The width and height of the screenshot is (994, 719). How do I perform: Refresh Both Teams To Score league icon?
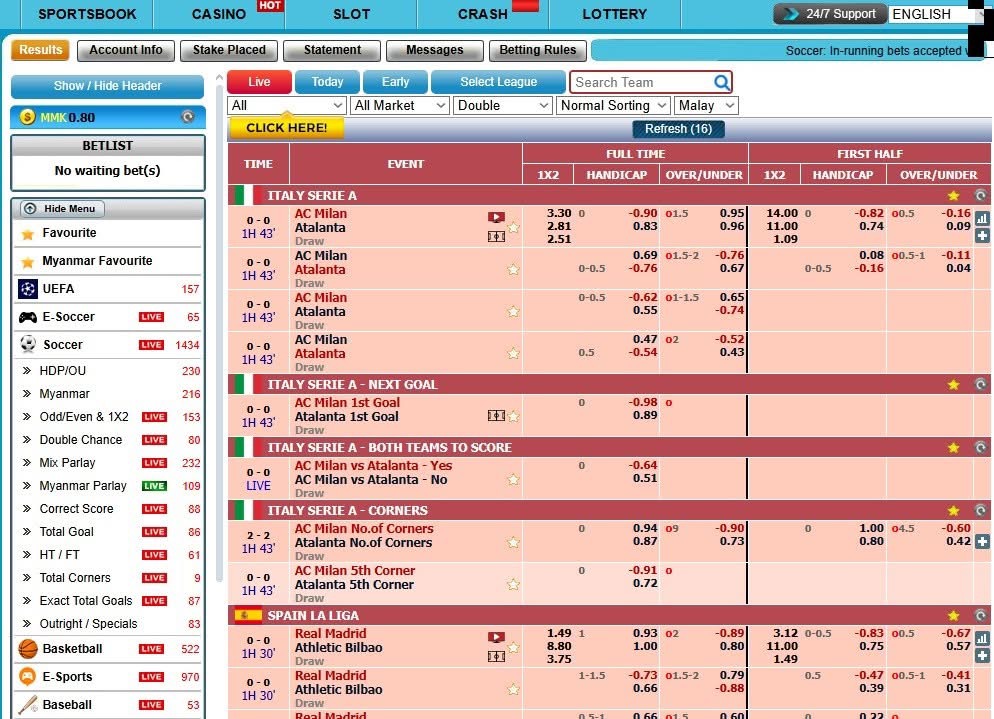[x=980, y=447]
